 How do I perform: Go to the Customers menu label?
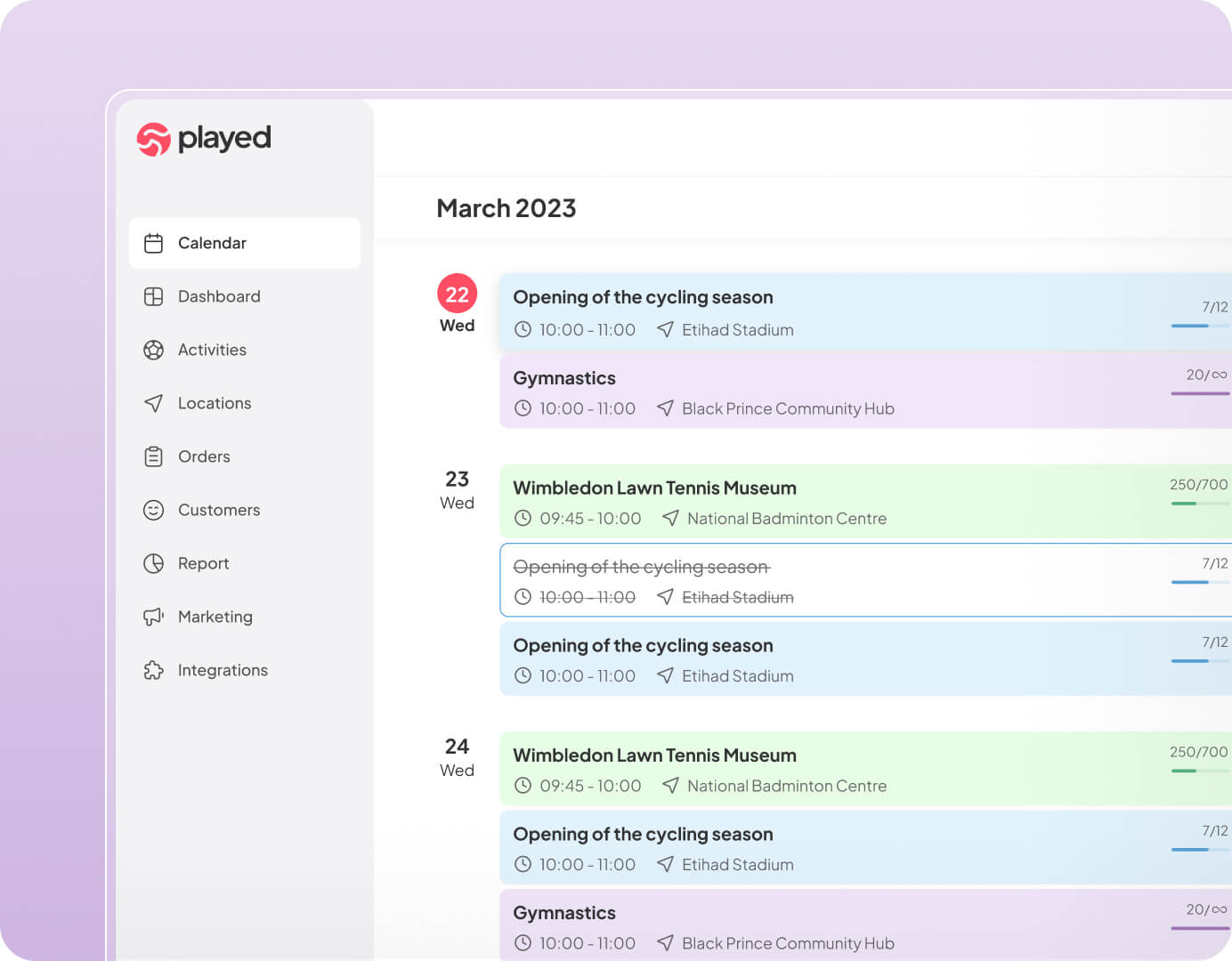219,510
